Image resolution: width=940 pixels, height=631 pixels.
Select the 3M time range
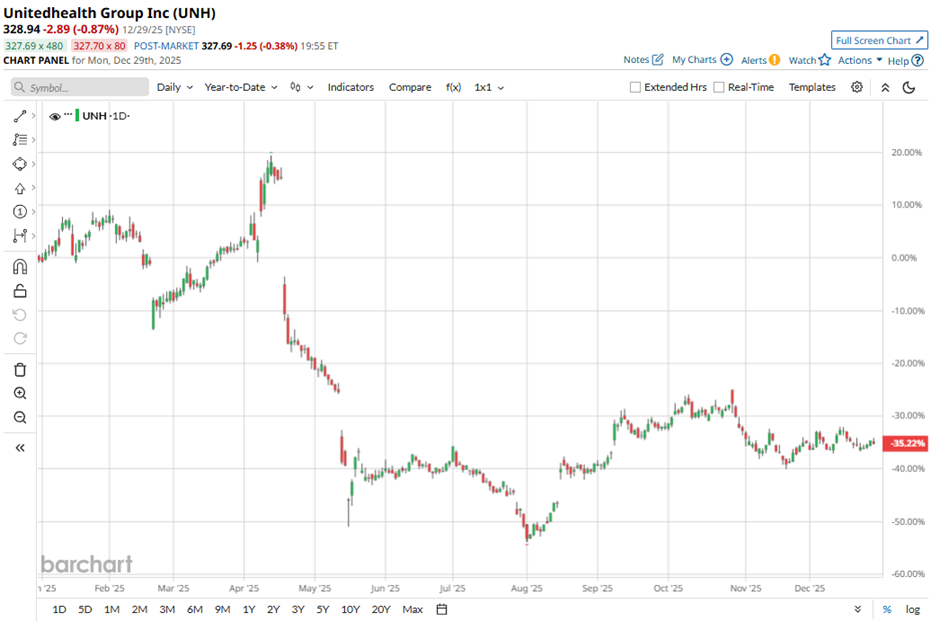[167, 609]
